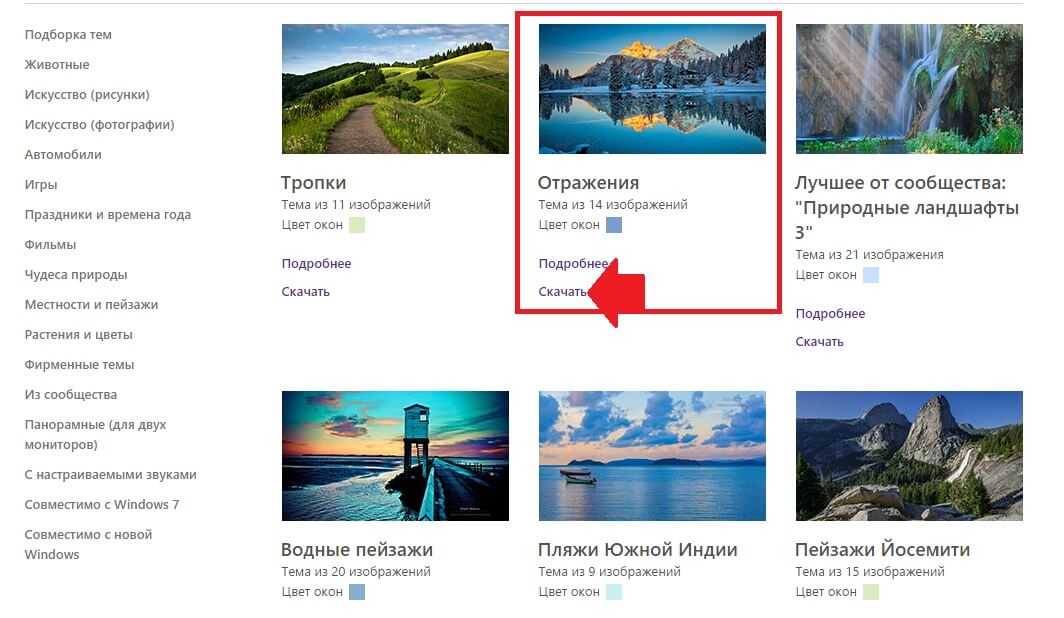Click the green Тропки window color swatch

357,225
